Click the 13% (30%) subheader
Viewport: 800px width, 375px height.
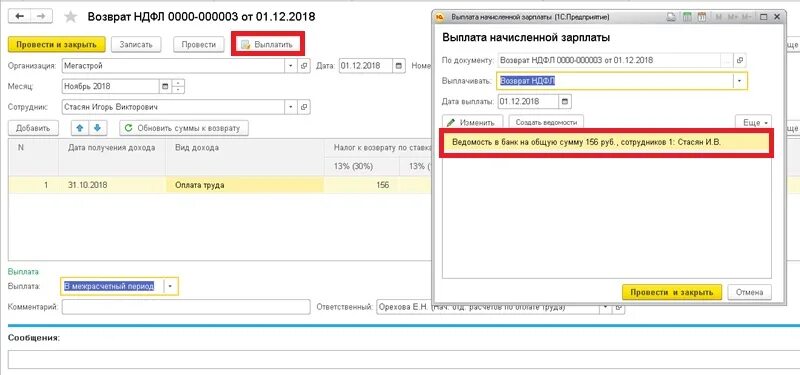click(362, 166)
